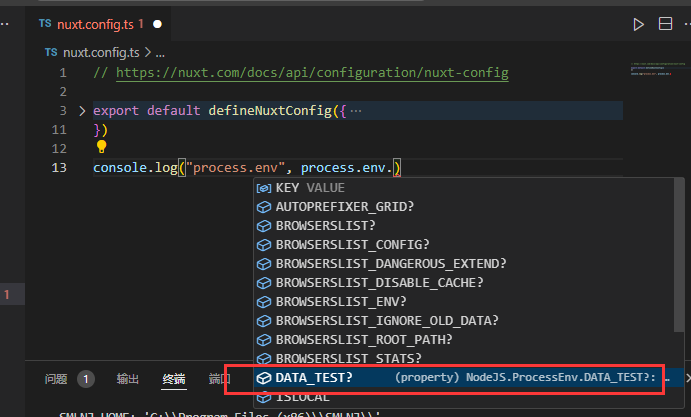Screen dimensions: 691x417
Task: Select BROWSERSLIST_IGNORE_OLD_DATA? suggestion
Action: 464,320
